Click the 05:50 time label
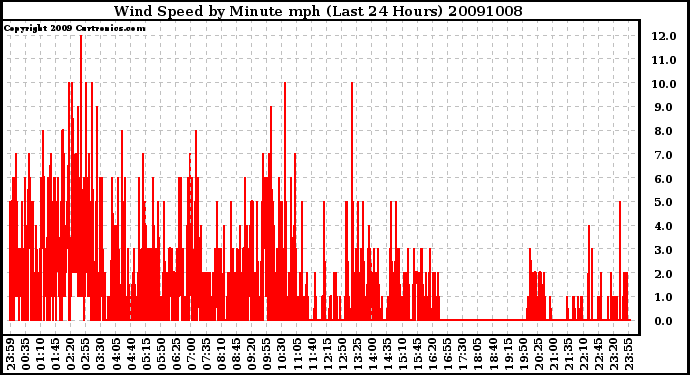 [161, 355]
